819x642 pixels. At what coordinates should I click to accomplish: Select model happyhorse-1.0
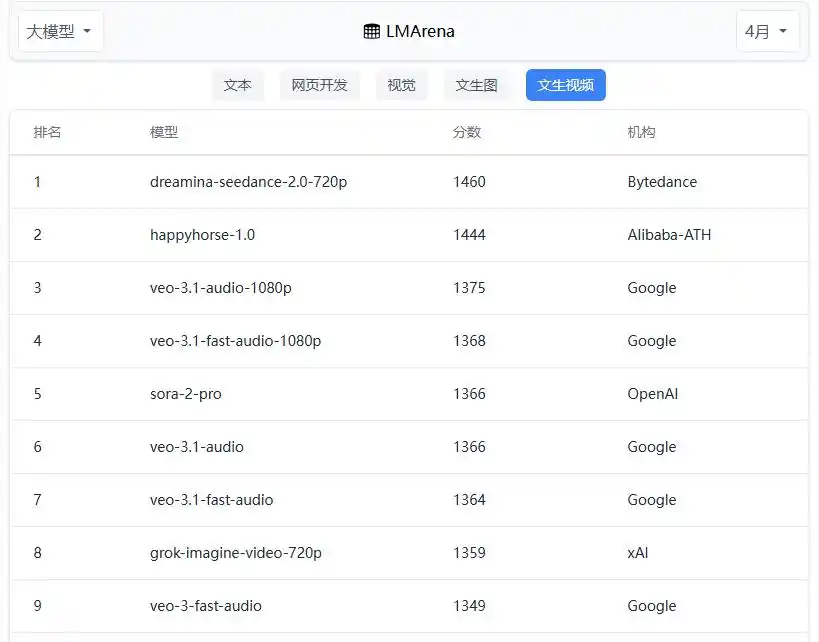point(203,235)
